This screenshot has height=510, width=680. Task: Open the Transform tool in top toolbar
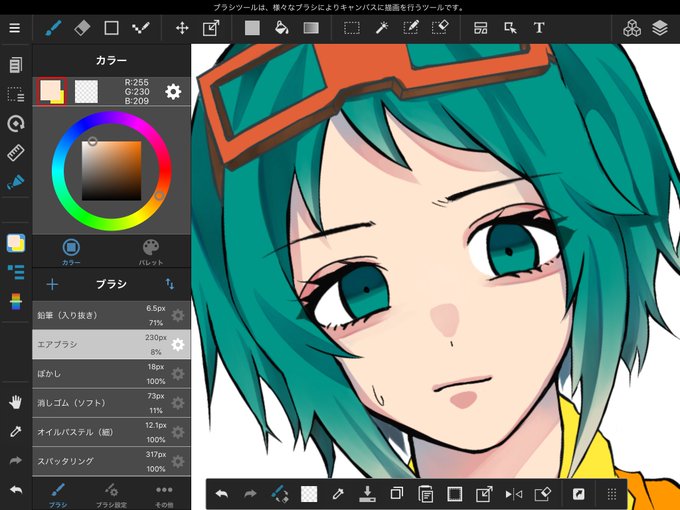211,28
